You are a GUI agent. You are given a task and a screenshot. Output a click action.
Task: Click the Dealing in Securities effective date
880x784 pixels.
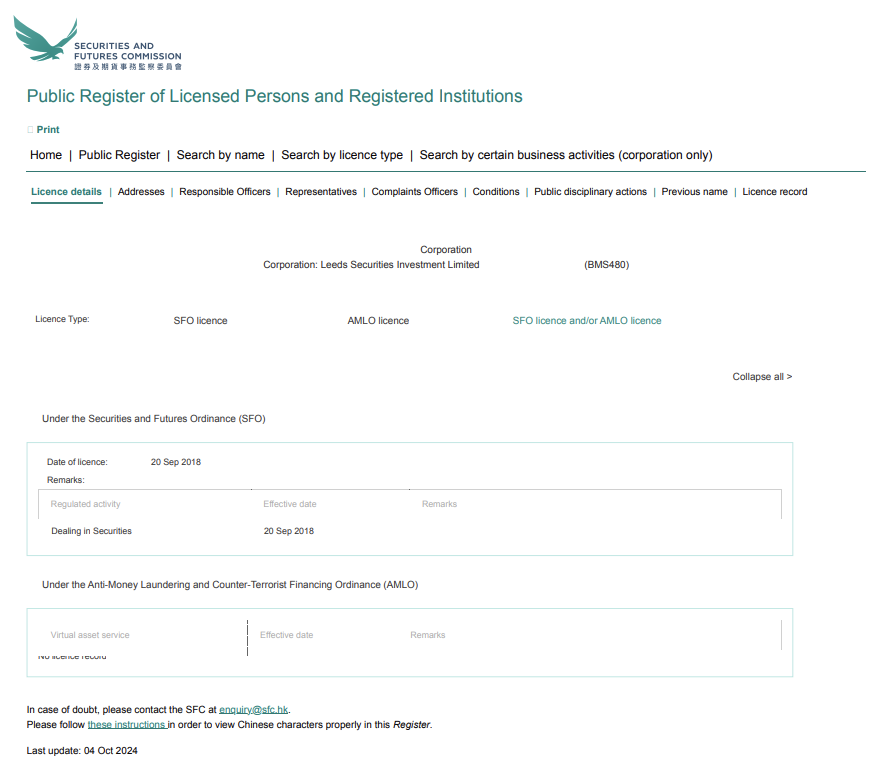tap(288, 531)
